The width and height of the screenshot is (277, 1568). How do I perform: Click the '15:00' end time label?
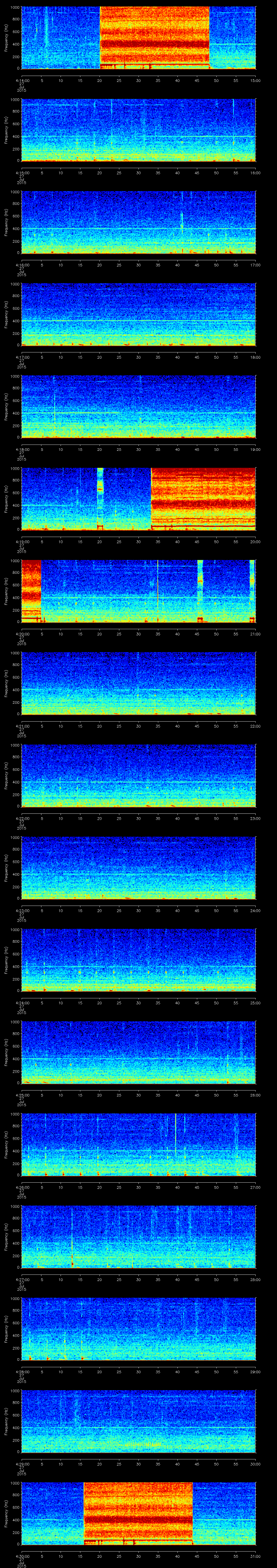256,80
